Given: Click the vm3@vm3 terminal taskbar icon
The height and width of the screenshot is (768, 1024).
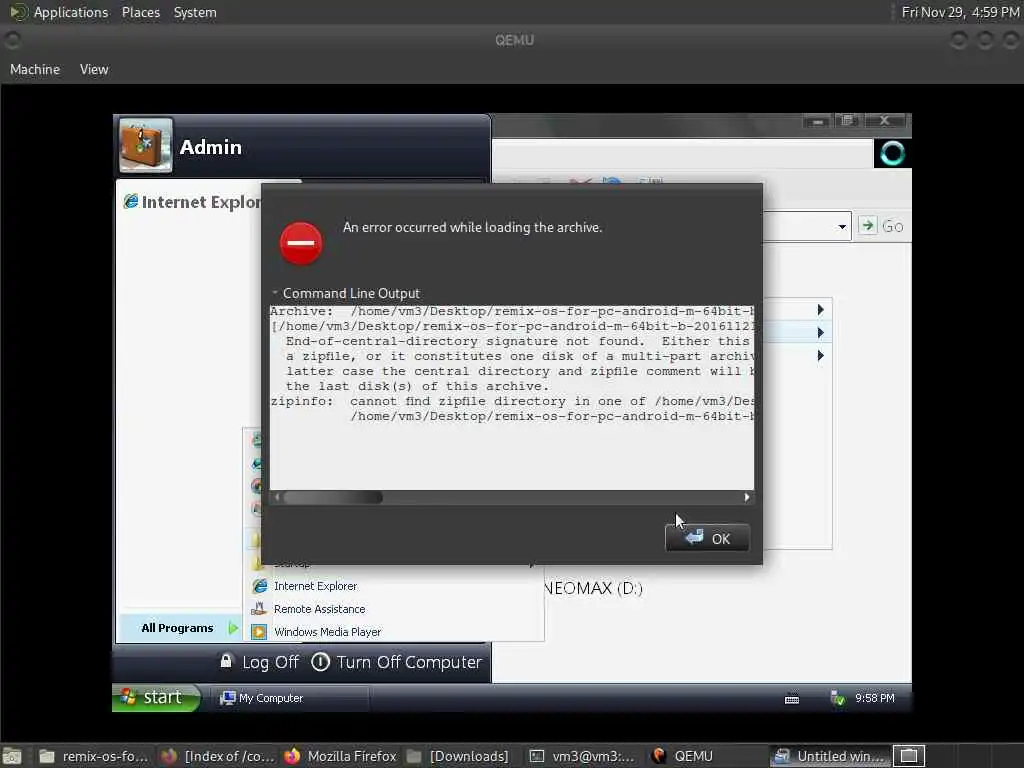Looking at the screenshot, I should [536, 756].
